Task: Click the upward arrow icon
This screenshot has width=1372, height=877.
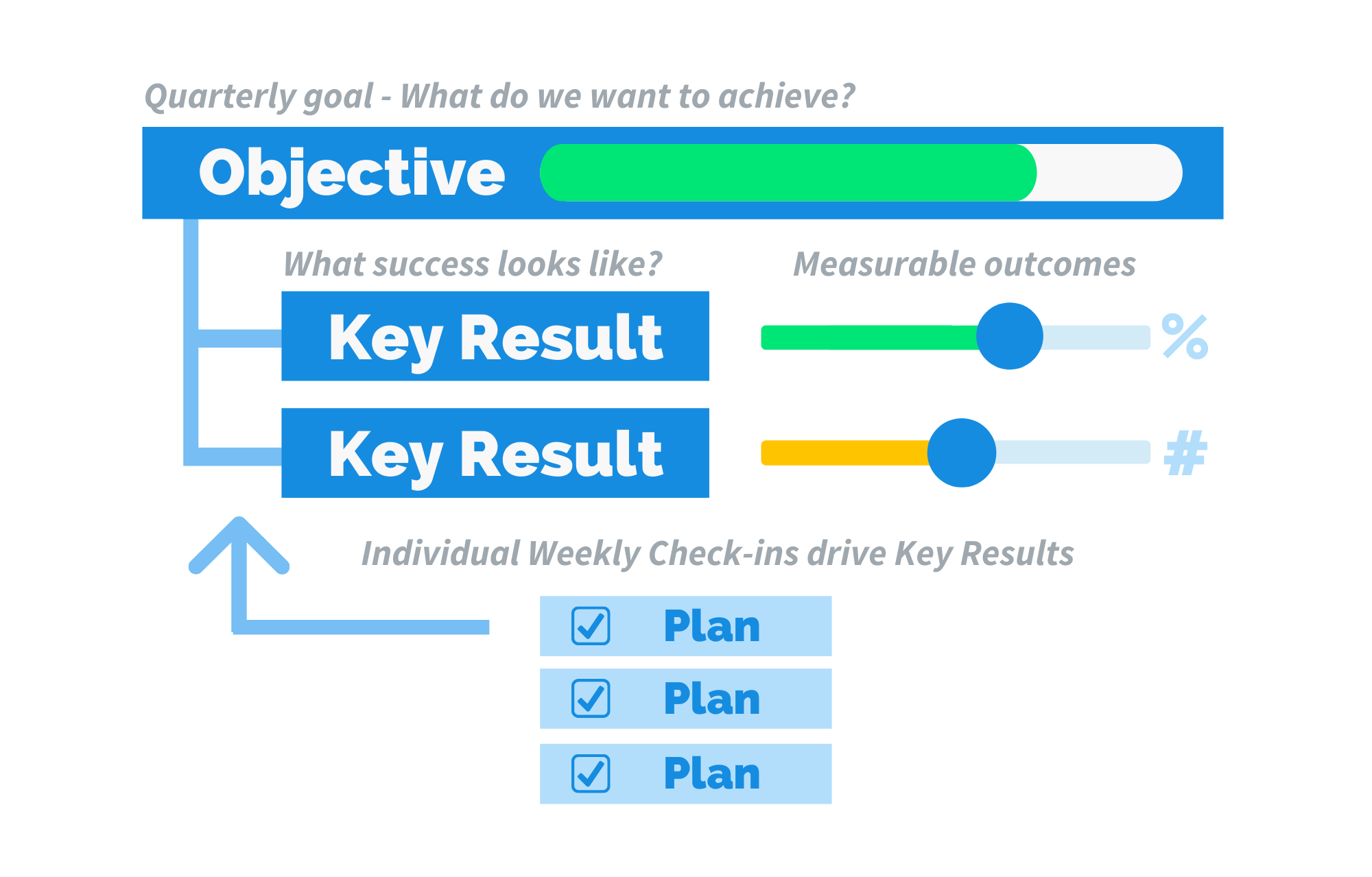Action: [x=239, y=575]
